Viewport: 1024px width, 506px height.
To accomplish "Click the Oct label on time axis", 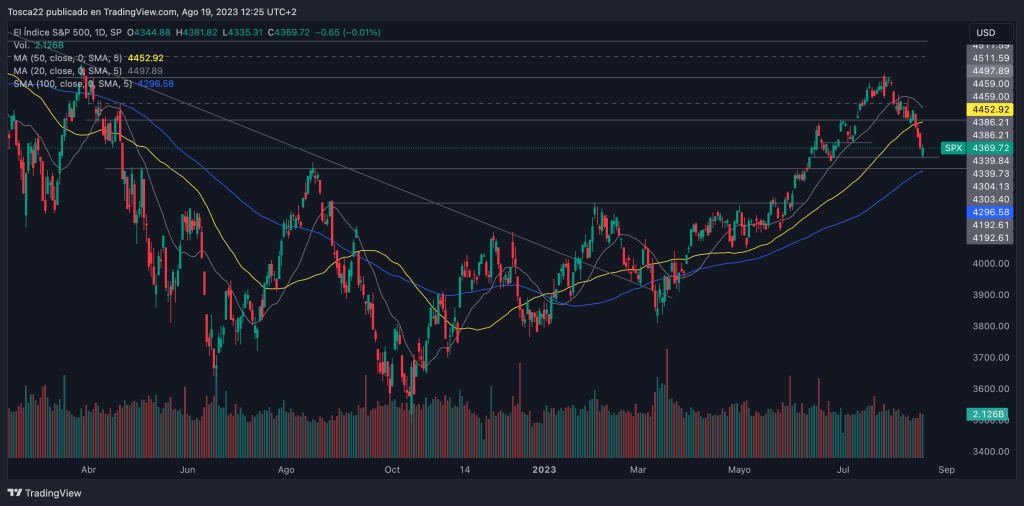I will tap(392, 468).
